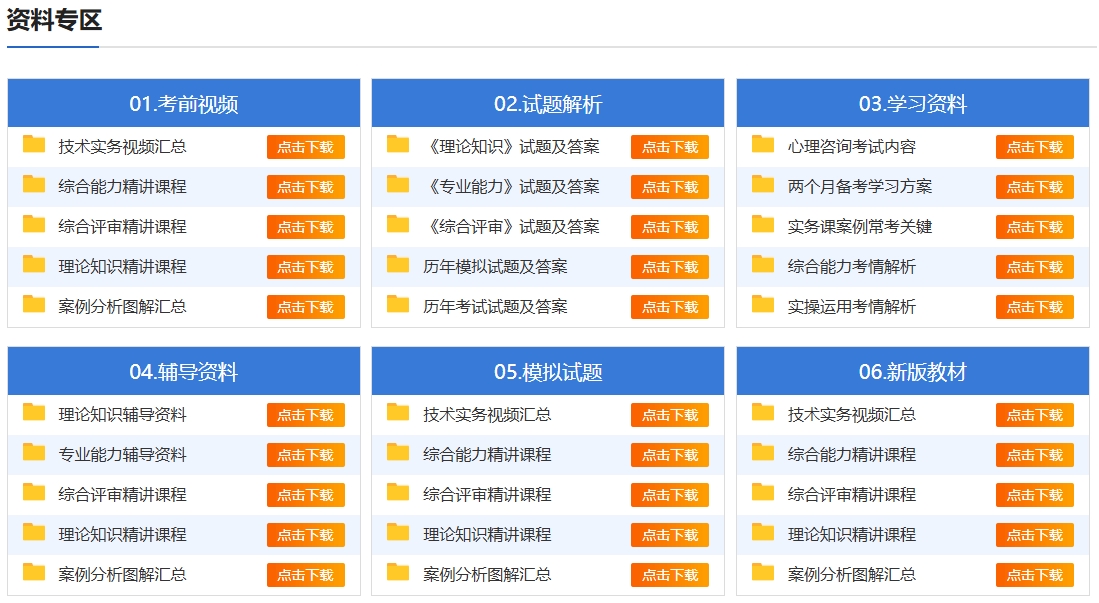Click folder icon next to 专业能力辅导资料

(34, 453)
